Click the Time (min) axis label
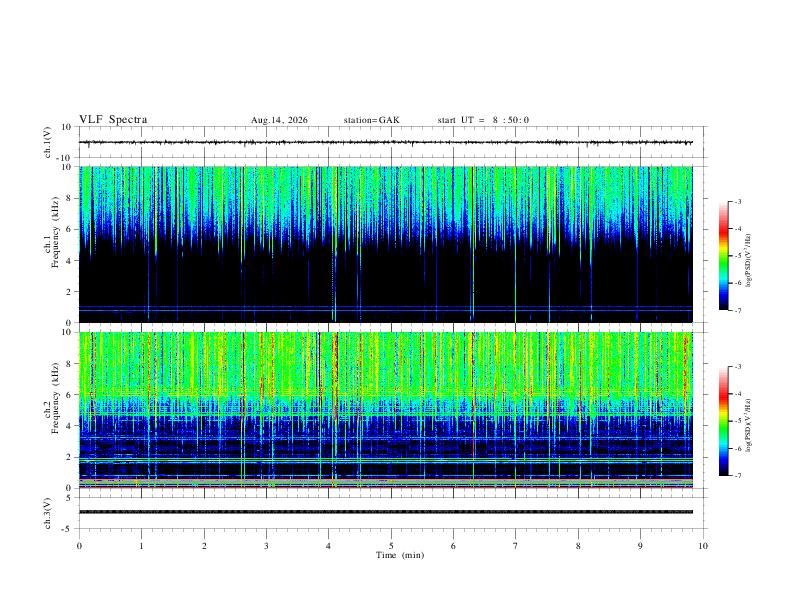The width and height of the screenshot is (792, 612). pos(400,555)
